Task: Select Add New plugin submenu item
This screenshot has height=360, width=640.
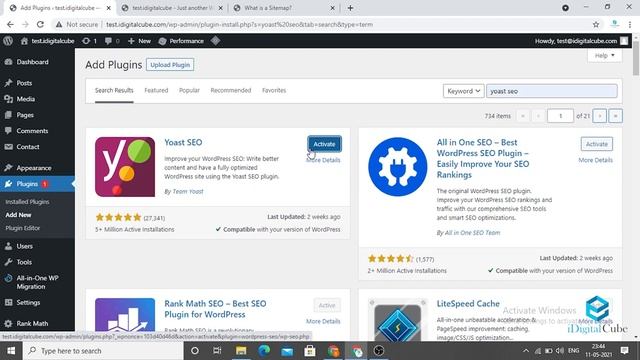Action: click(18, 215)
